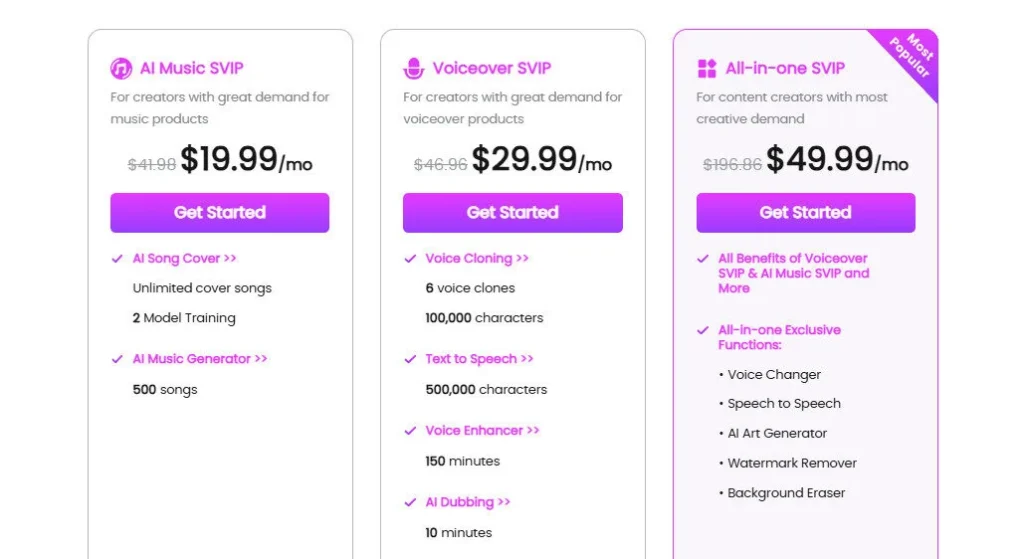Follow the Voice Enhancer >> link
Viewport: 1024px width, 559px height.
(482, 430)
